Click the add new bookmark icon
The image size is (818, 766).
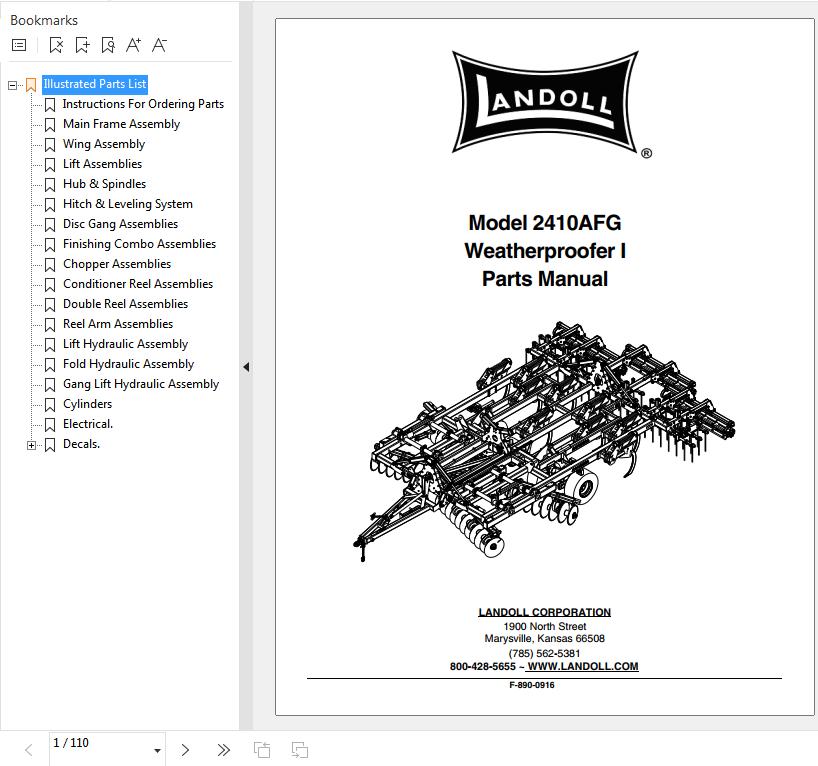click(x=82, y=45)
